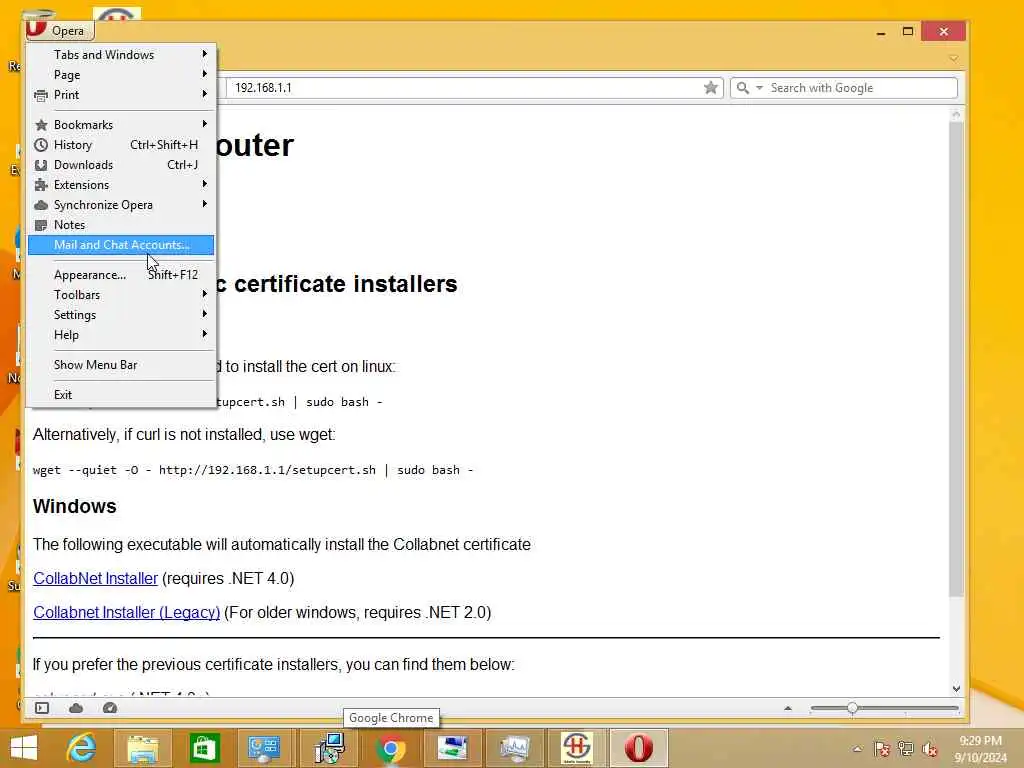Click the Action Center flag tray icon
Viewport: 1024px width, 768px height.
pos(882,749)
